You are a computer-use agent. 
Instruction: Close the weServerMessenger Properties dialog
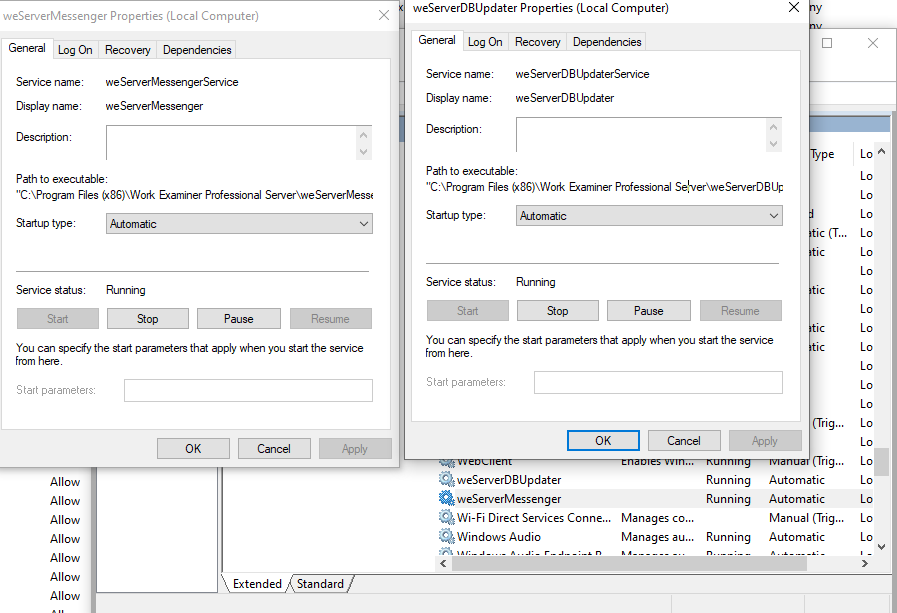pyautogui.click(x=384, y=16)
